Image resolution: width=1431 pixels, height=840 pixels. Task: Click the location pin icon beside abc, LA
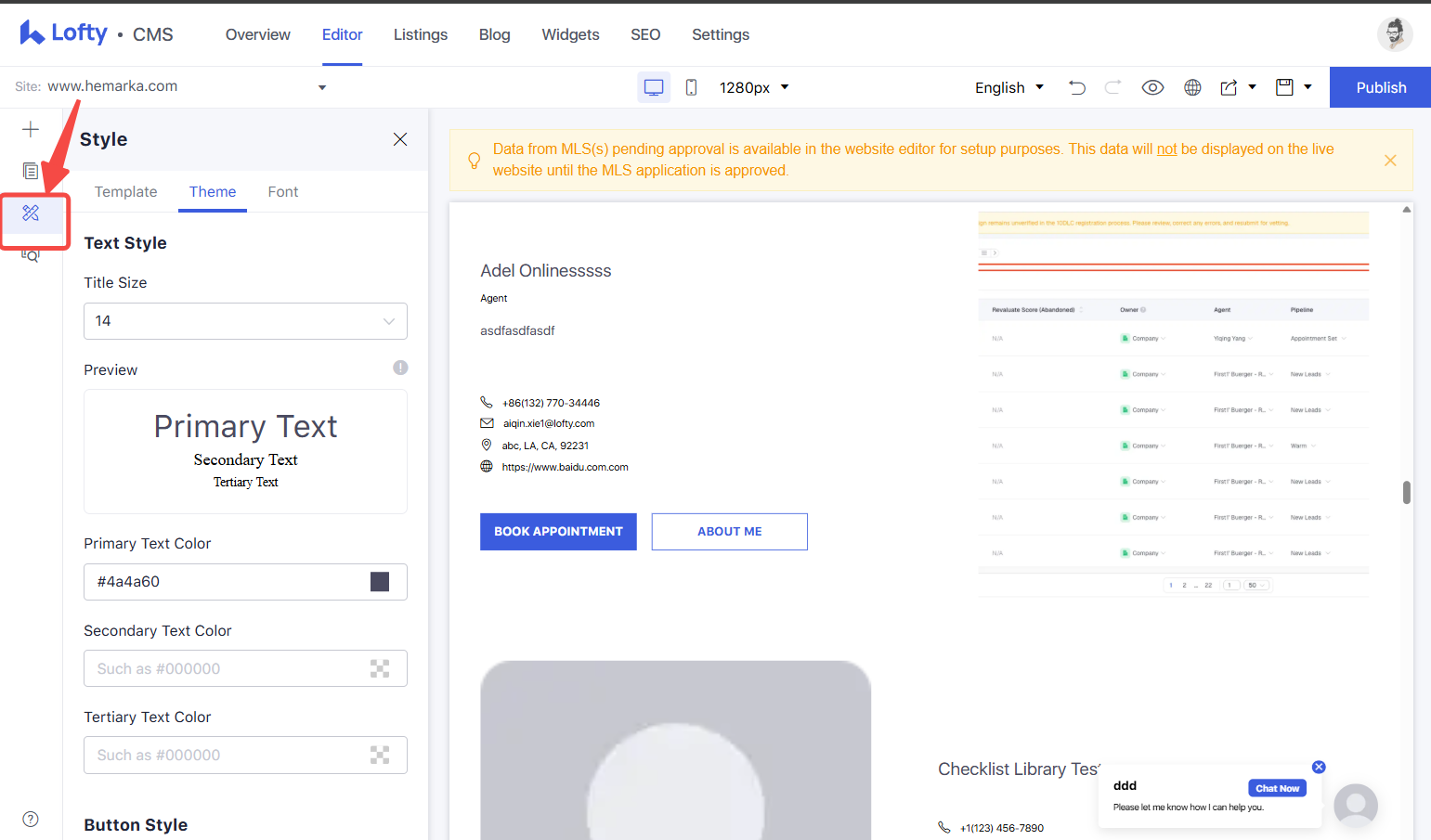tap(487, 445)
